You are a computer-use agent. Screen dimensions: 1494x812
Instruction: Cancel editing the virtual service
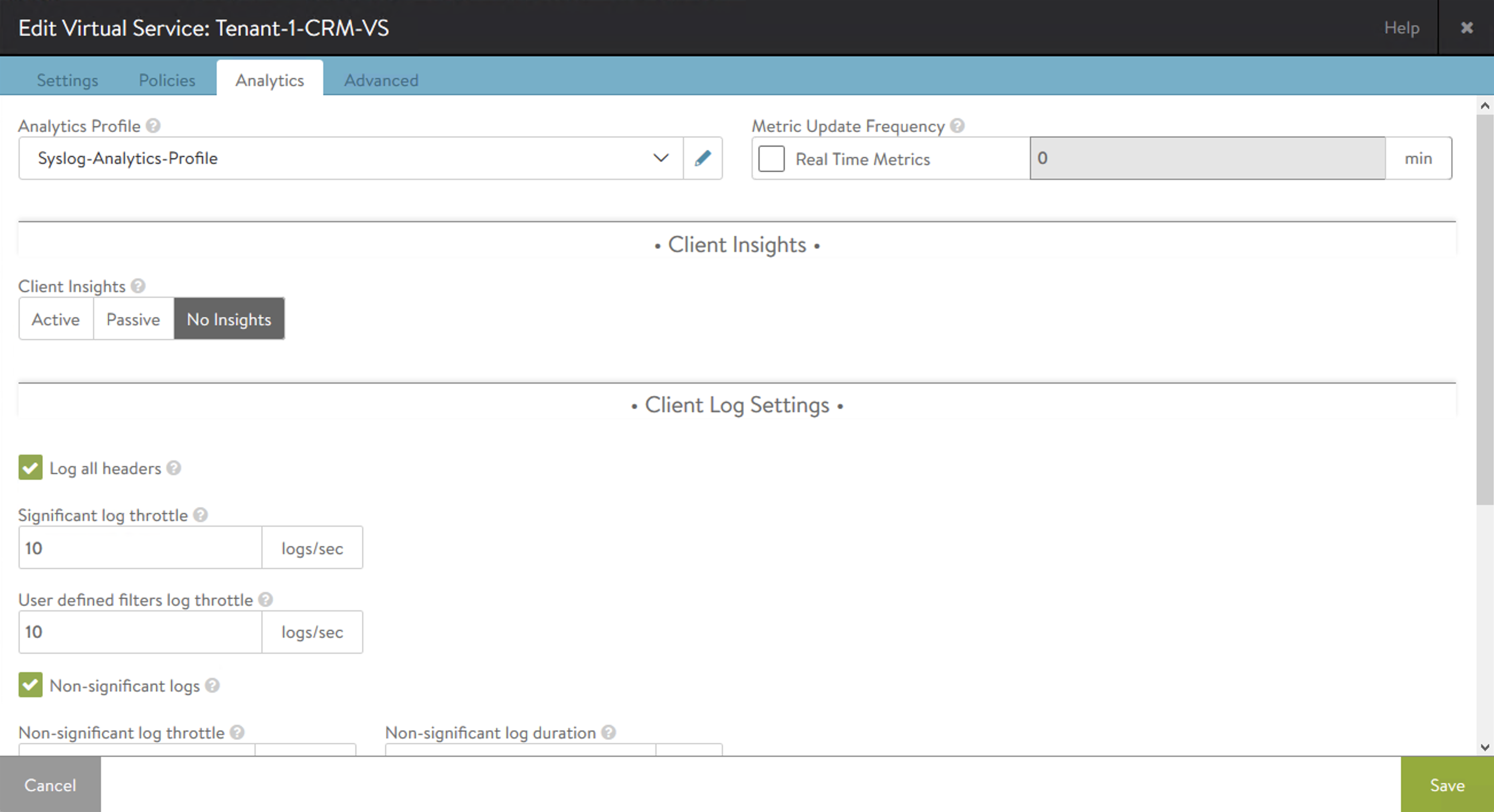pyautogui.click(x=50, y=785)
